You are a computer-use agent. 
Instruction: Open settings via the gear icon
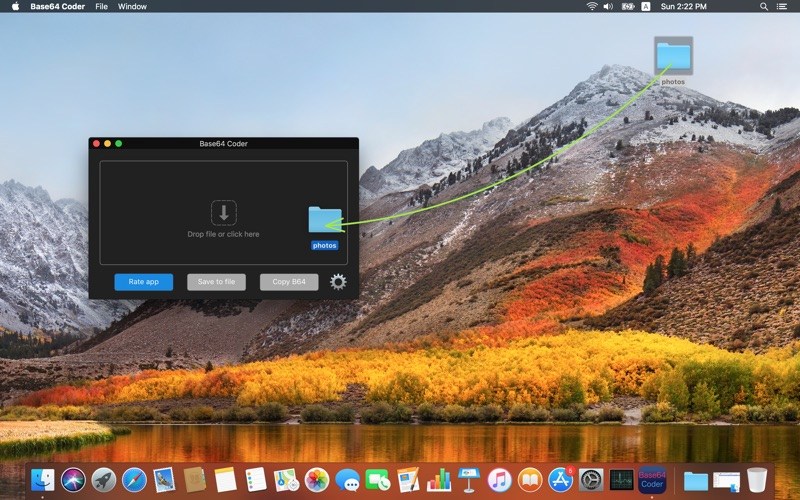coord(338,282)
